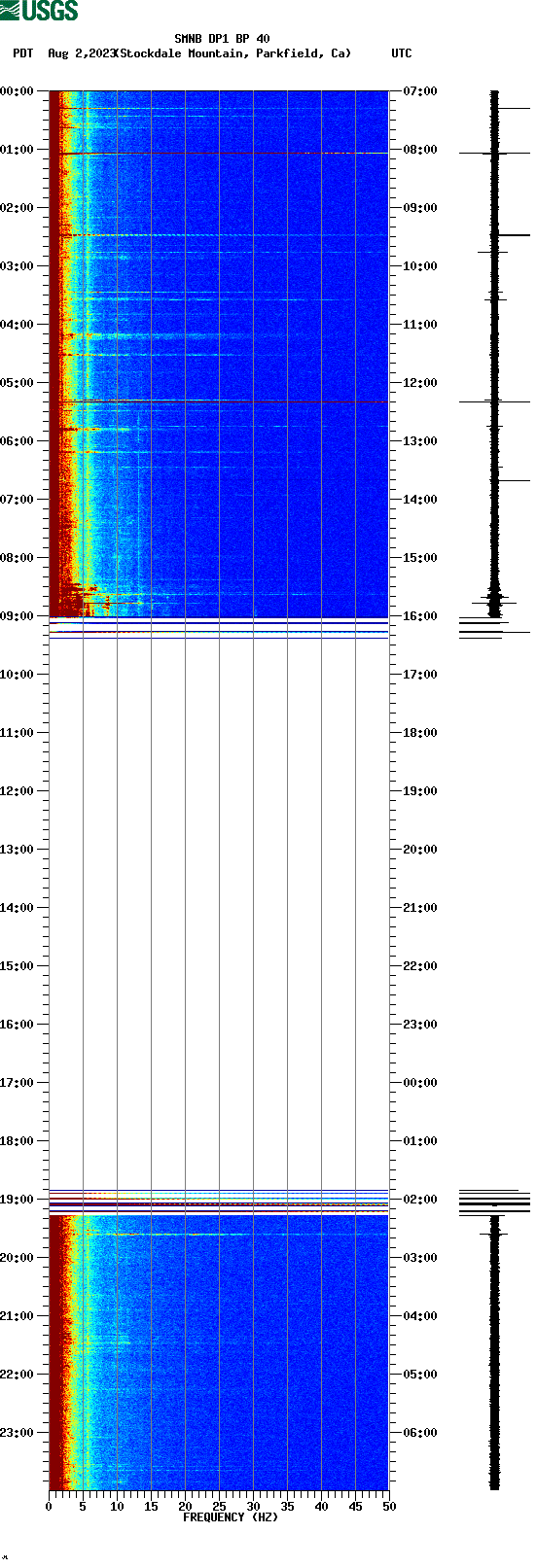Click the 10:00 UTC time label
Screen dimensions: 537x1568
pyautogui.click(x=420, y=266)
